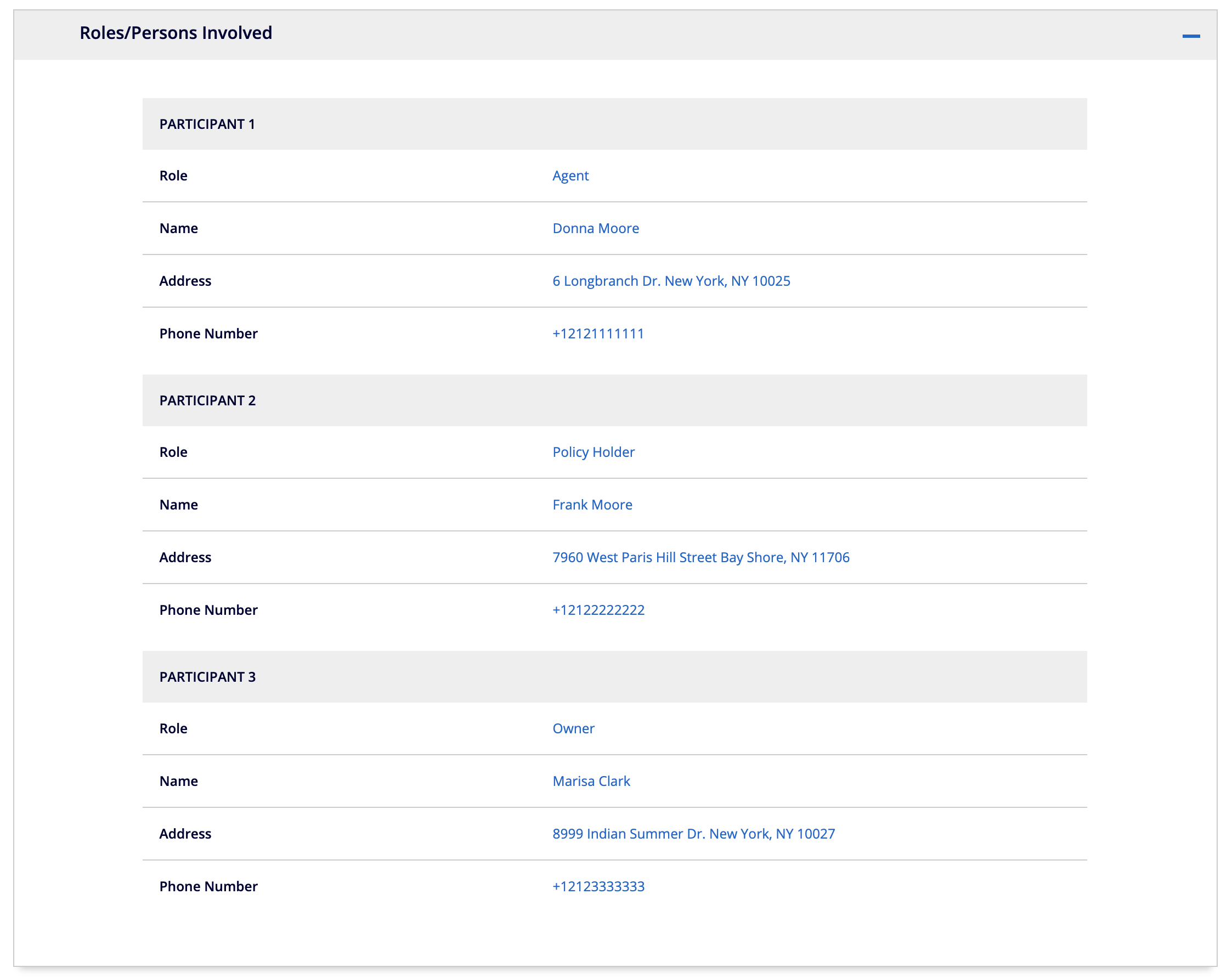Click the Role label under Participant 1
The image size is (1232, 979).
pyautogui.click(x=173, y=176)
